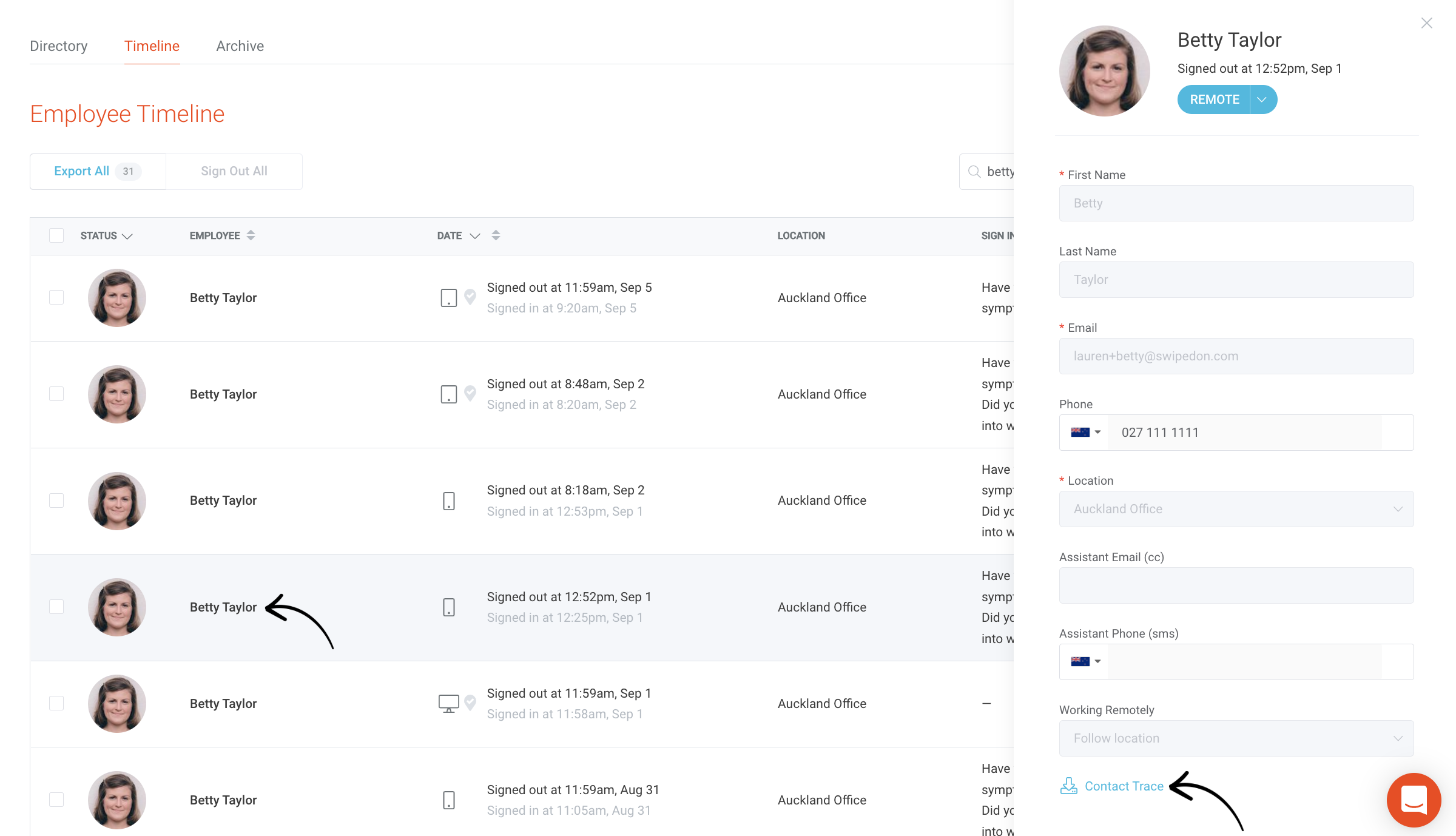Open the Assistant Phone country flag dropdown

(x=1085, y=662)
